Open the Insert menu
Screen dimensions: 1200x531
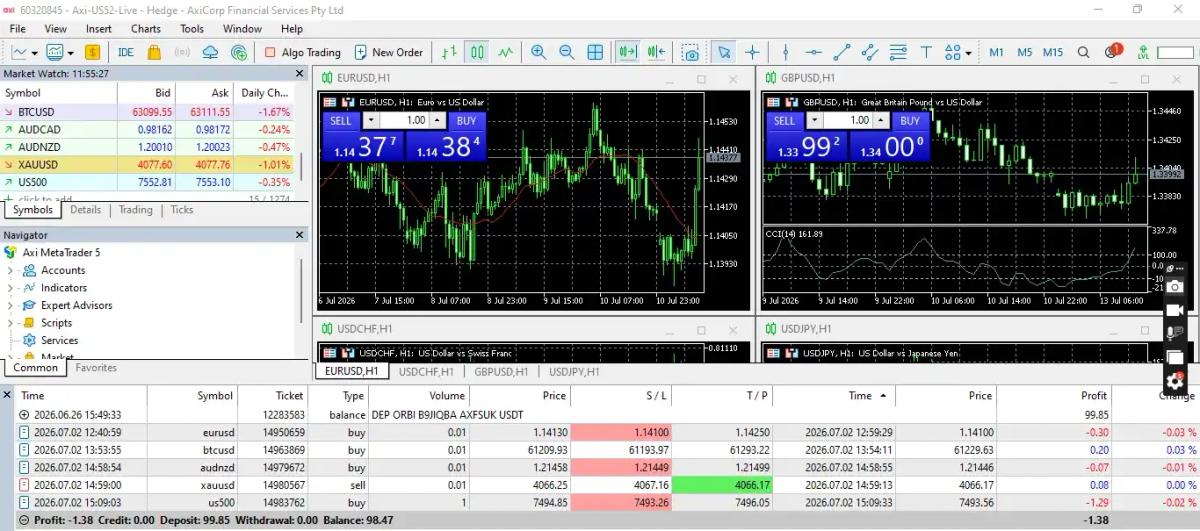click(99, 29)
